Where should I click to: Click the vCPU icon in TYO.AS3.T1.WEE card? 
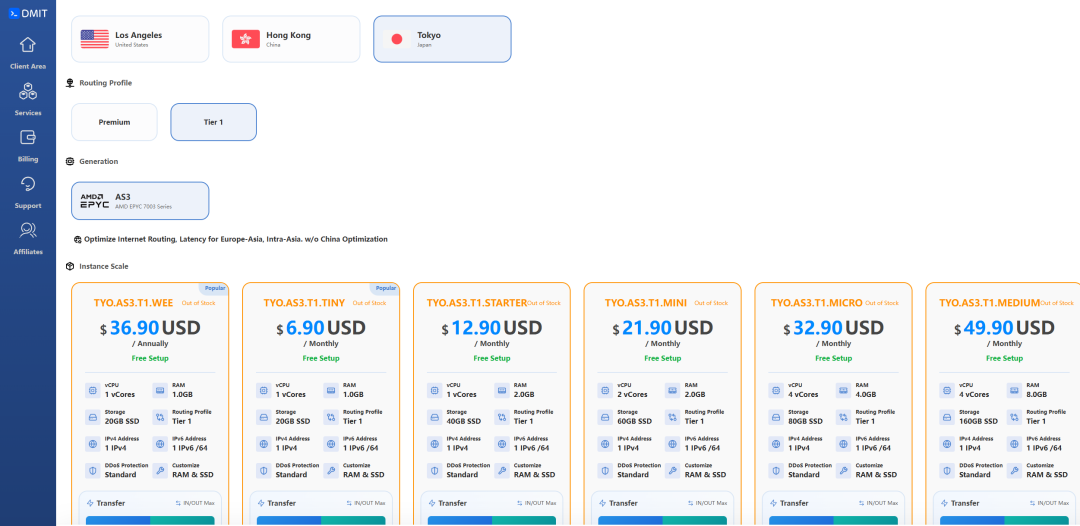click(x=92, y=390)
